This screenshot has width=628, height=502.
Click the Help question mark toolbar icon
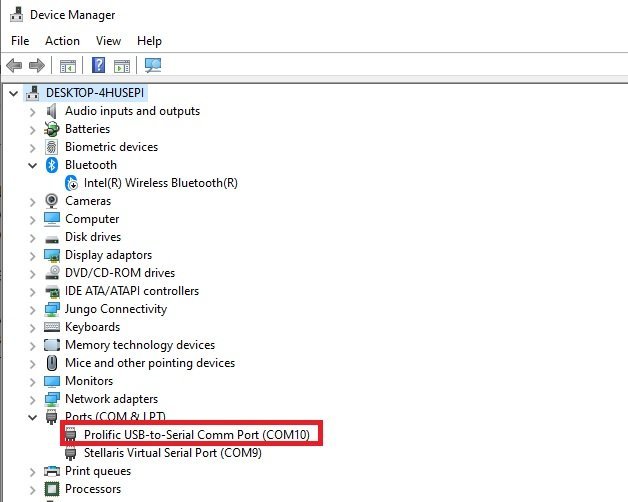[99, 65]
